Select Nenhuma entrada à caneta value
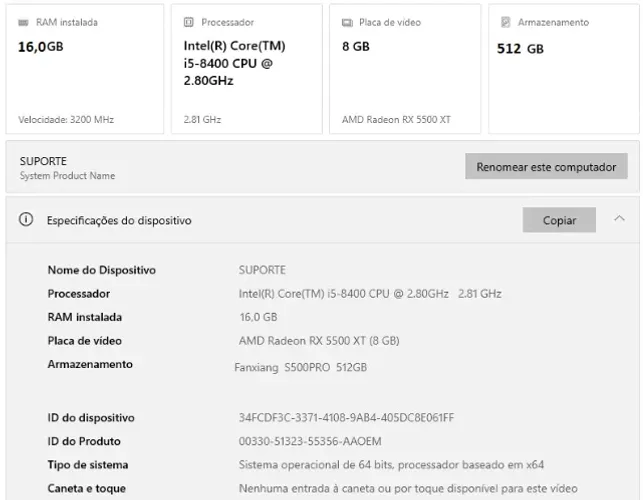643x500 pixels. [x=408, y=489]
